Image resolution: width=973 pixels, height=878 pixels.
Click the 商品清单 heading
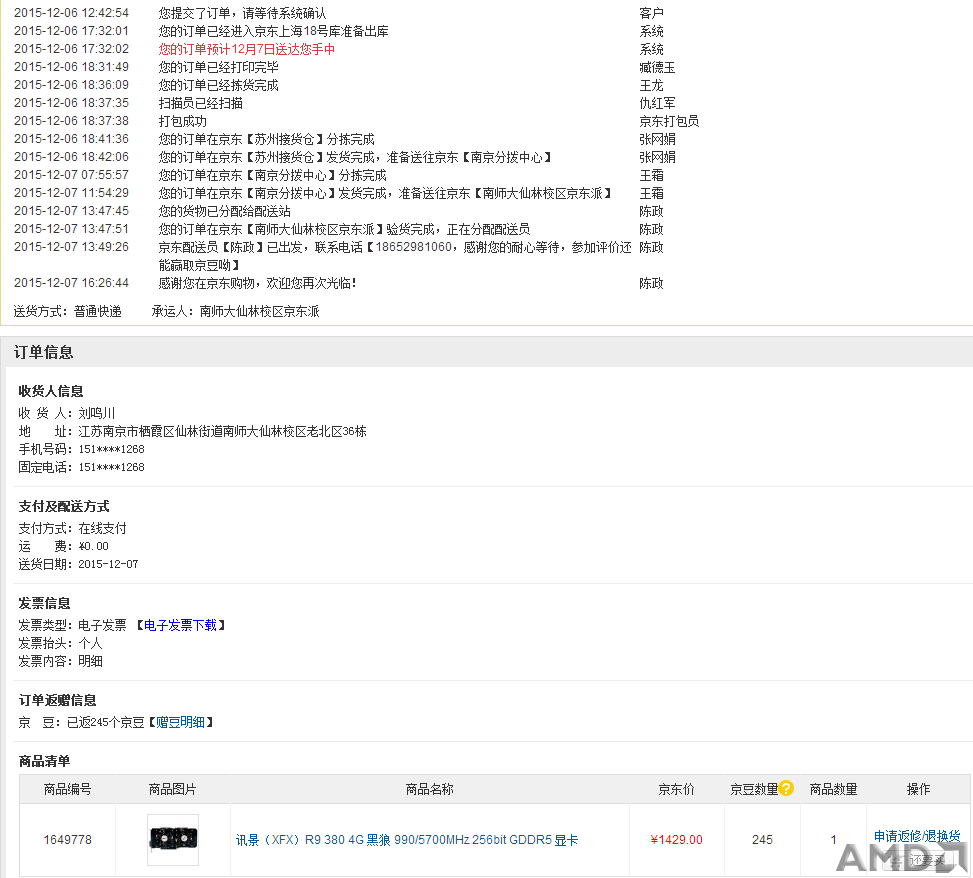click(x=44, y=761)
